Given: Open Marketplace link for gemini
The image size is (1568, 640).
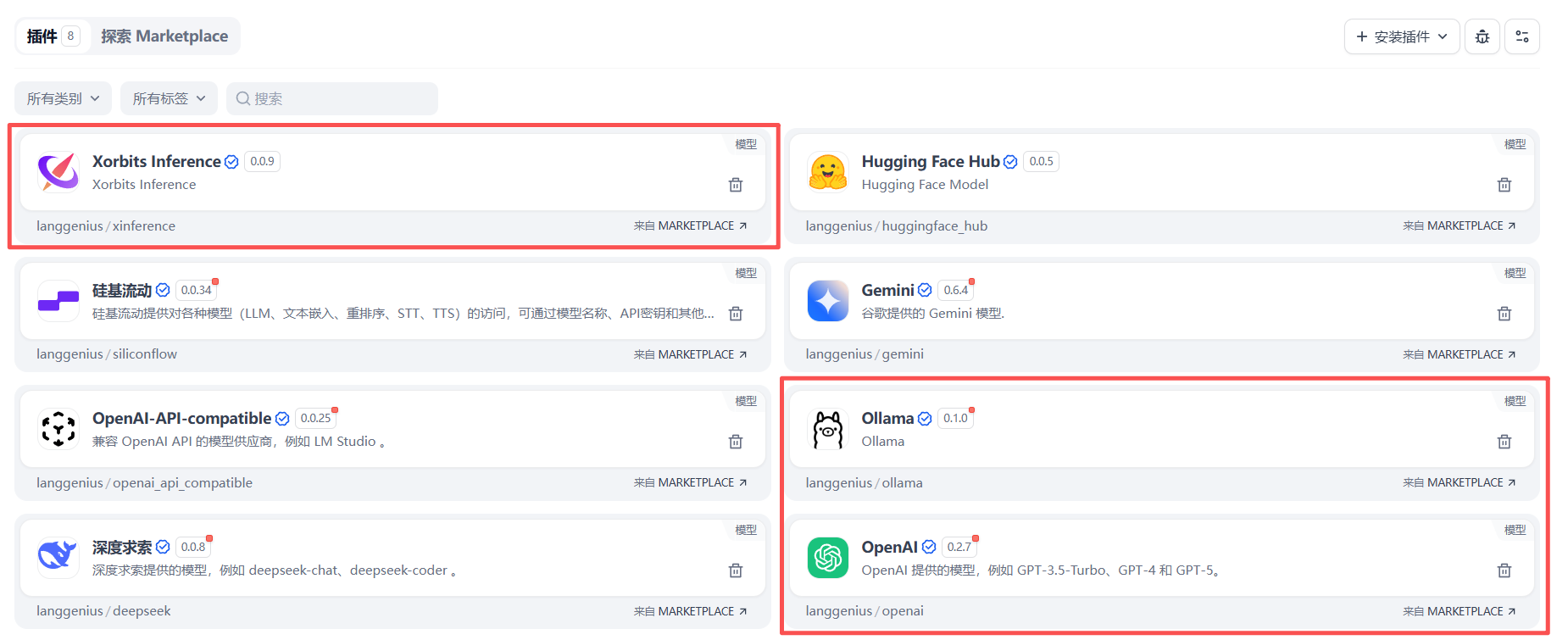Looking at the screenshot, I should click(1460, 354).
